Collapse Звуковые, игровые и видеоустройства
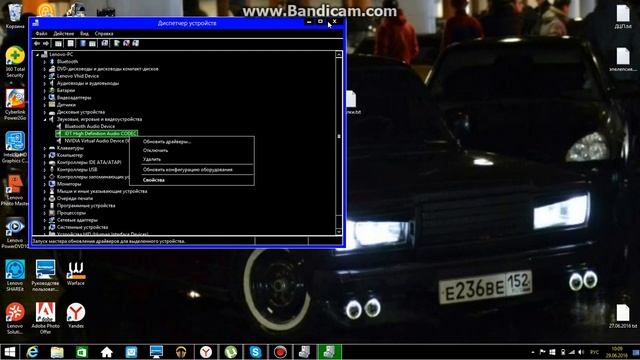Viewport: 640px width, 360px height. point(45,119)
